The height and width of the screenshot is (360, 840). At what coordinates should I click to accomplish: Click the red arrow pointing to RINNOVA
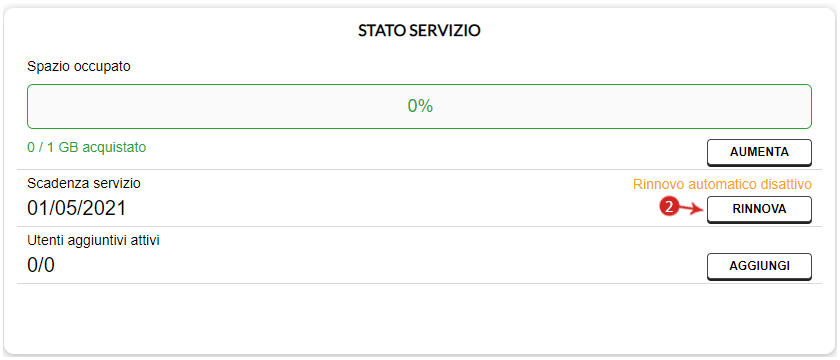point(692,209)
